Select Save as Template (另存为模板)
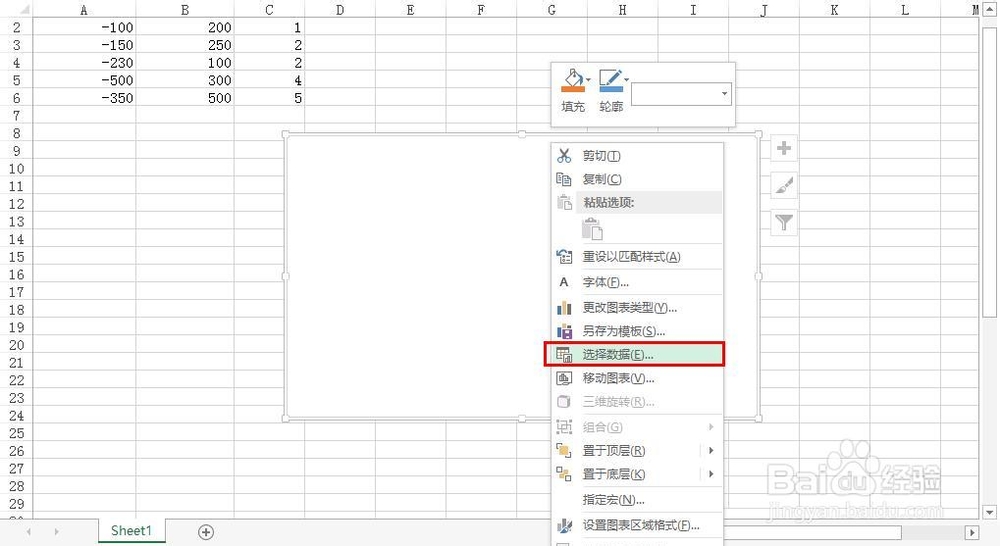Screen dimensions: 1000x546 636,331
